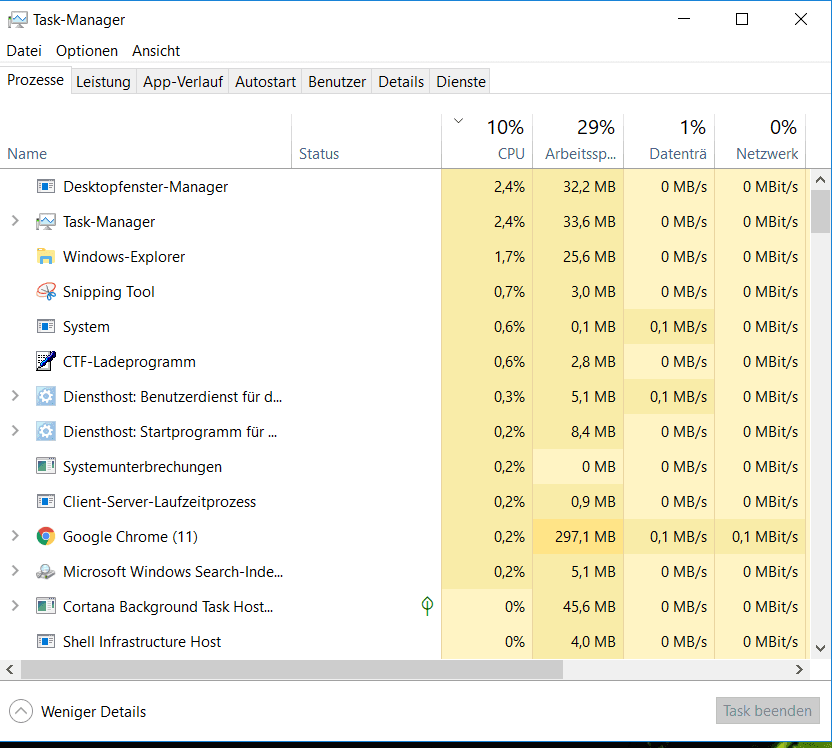Screen dimensions: 832x748
Task: Expand the Diensthost: Startprogramm group
Action: 15,431
